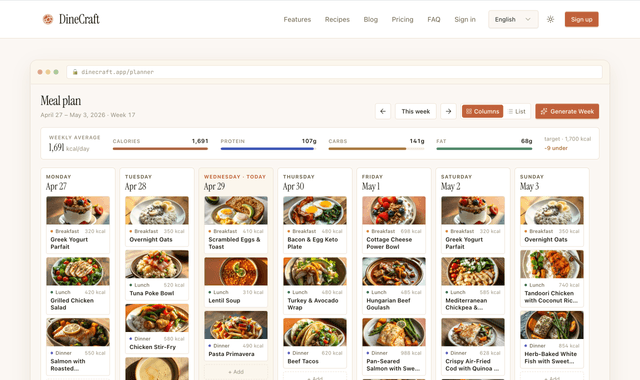Click the DineCraft brand name
The height and width of the screenshot is (380, 640).
pyautogui.click(x=79, y=19)
